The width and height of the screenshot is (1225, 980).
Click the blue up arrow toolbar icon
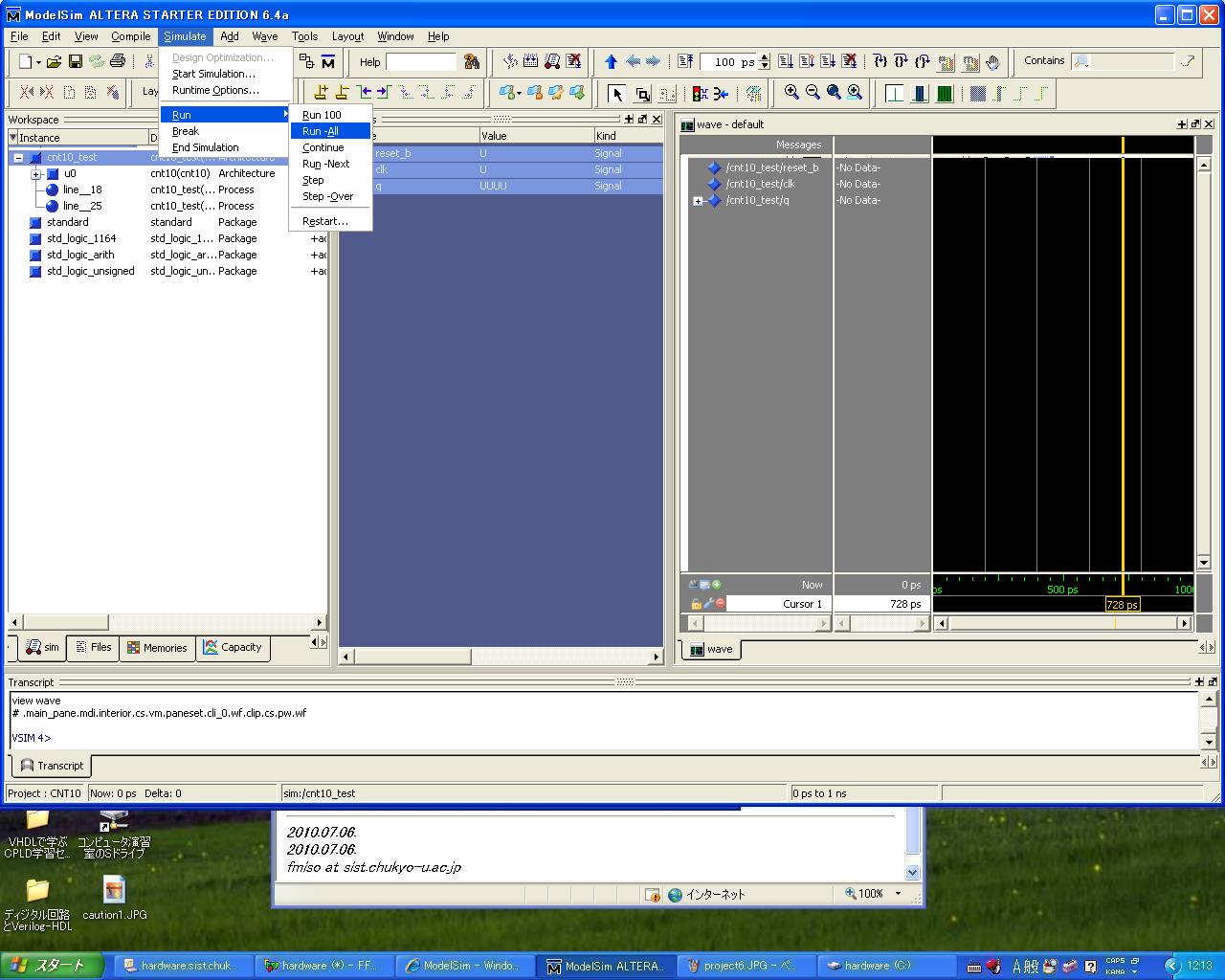[x=611, y=62]
